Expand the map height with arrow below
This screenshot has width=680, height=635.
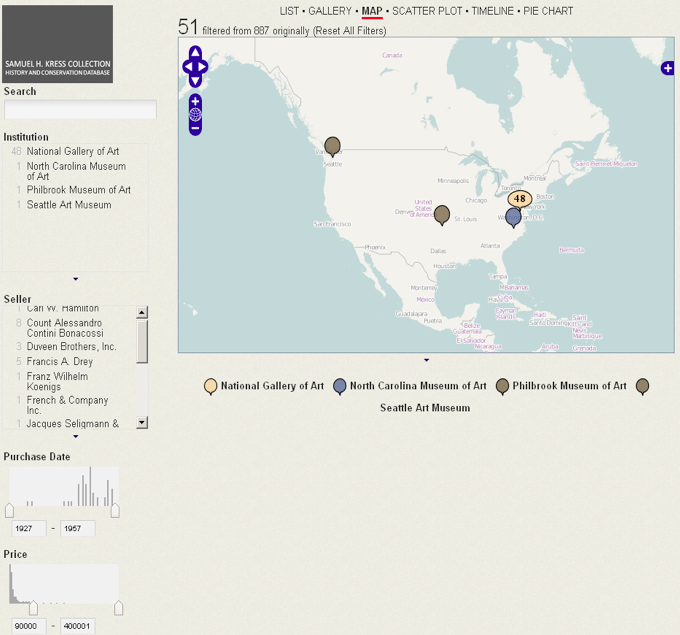pos(426,360)
